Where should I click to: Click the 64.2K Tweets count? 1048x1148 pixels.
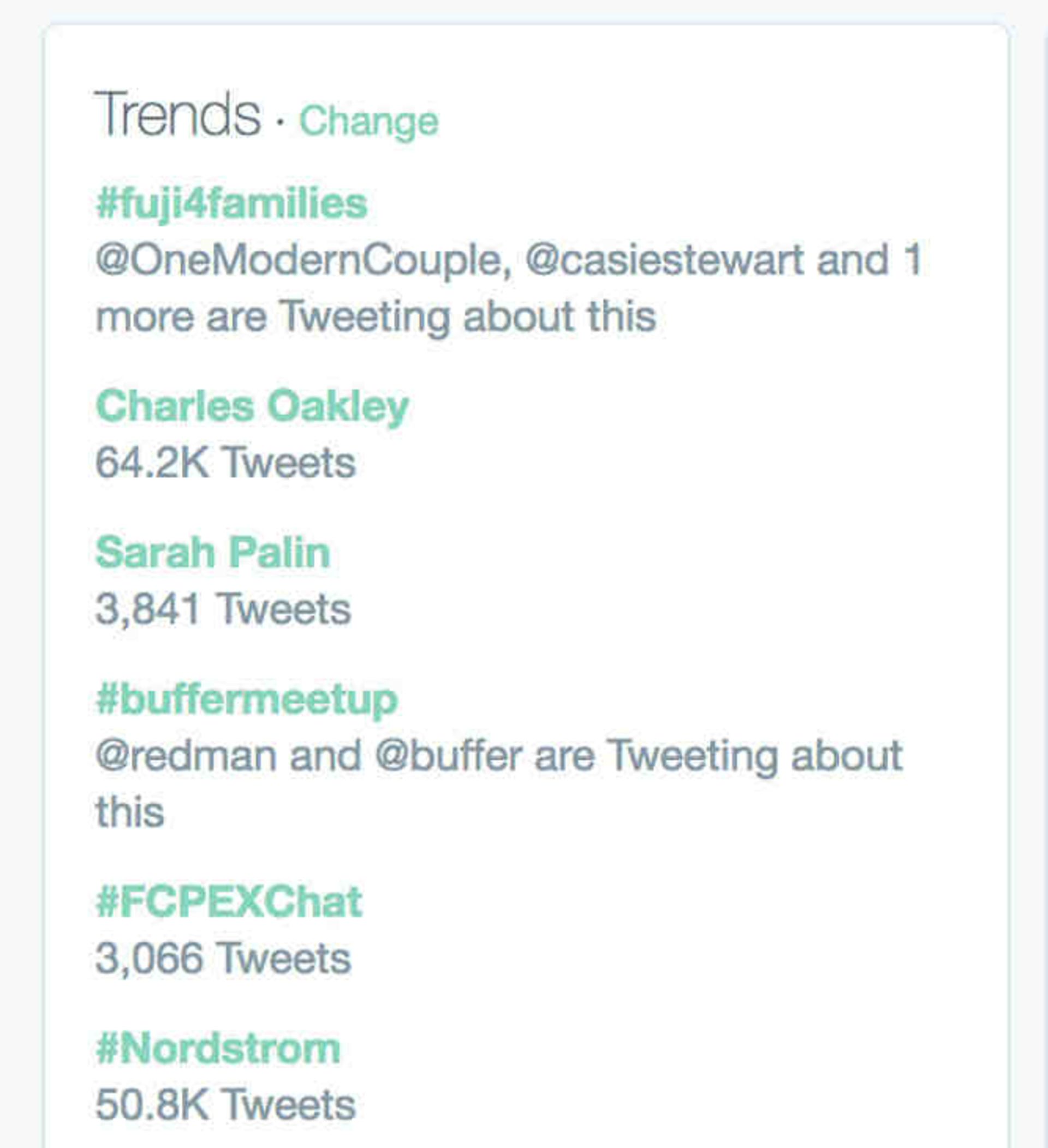click(x=225, y=462)
